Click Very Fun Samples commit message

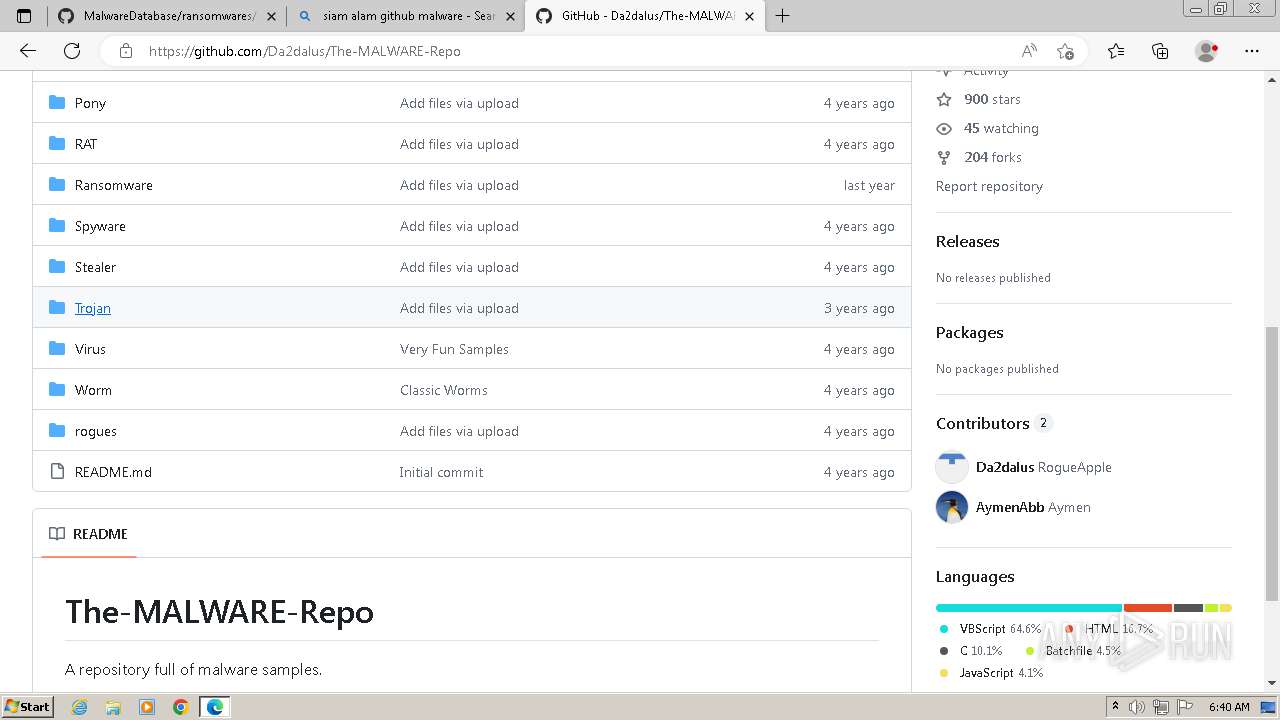(x=454, y=349)
